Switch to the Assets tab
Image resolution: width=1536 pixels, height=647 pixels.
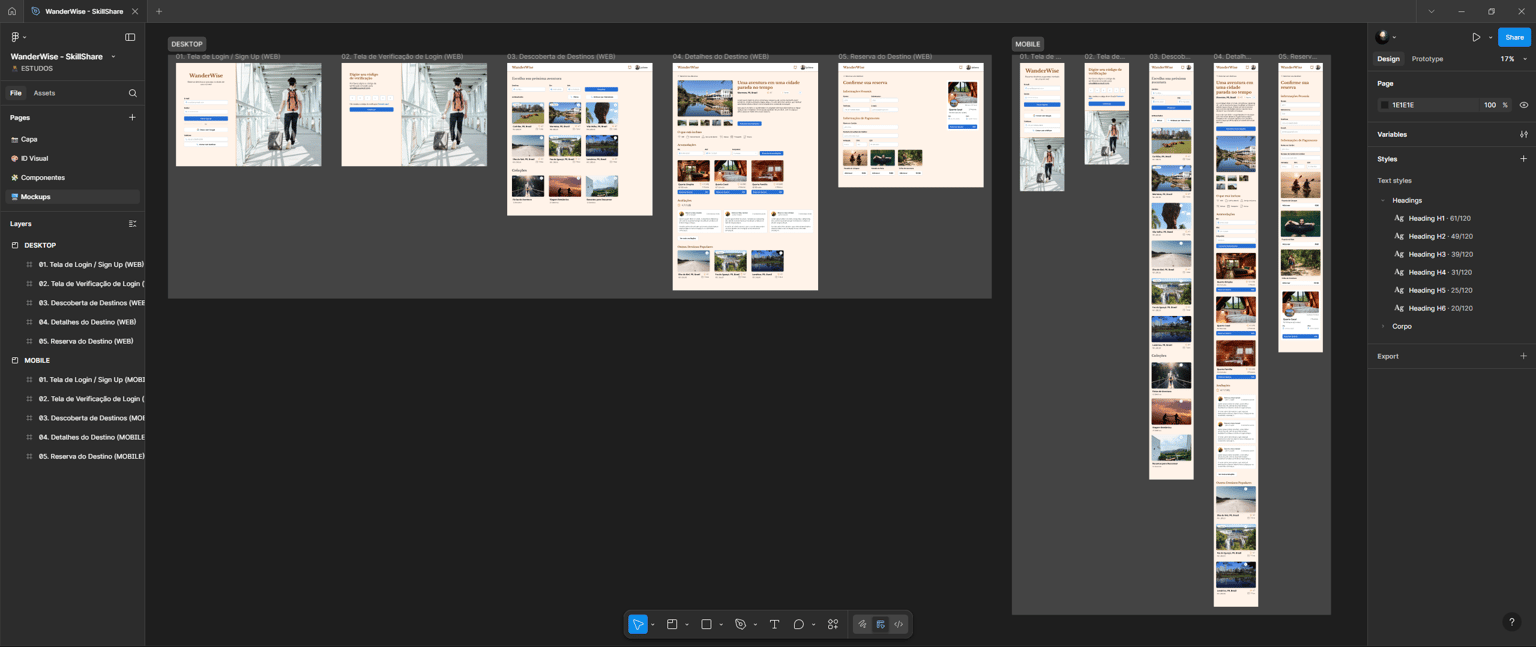[44, 93]
